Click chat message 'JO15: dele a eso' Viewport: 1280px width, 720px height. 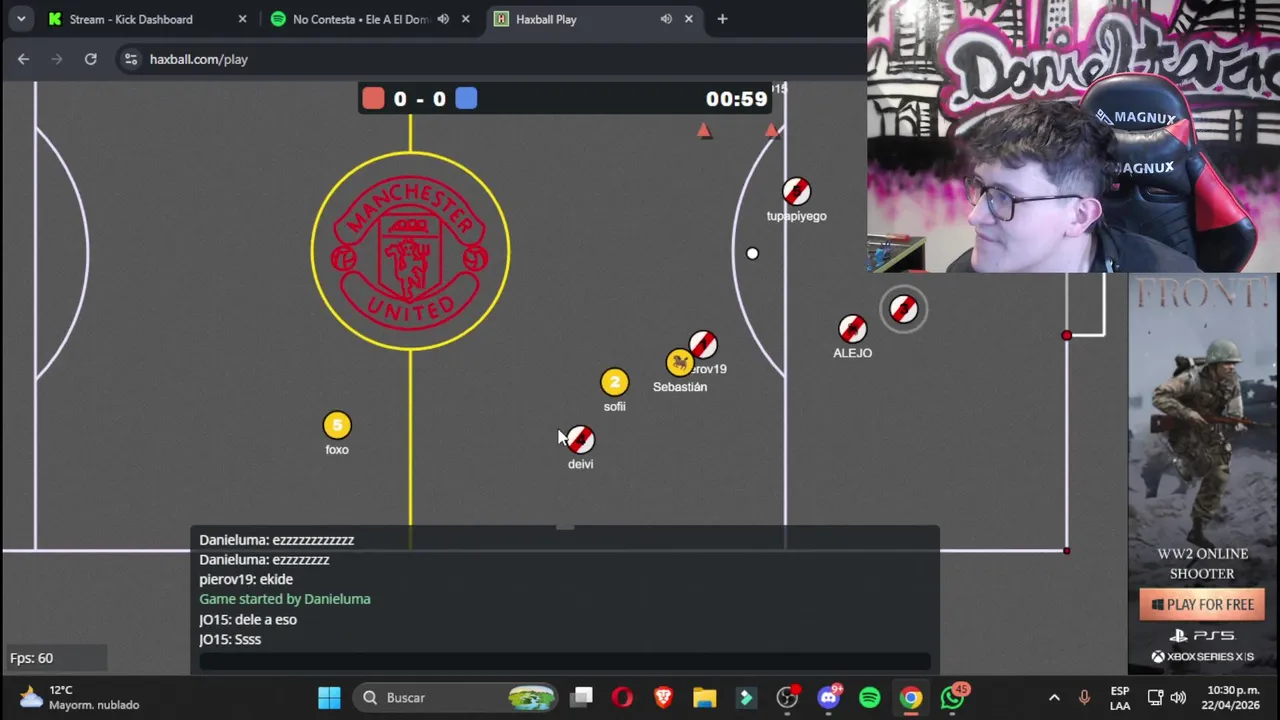click(x=248, y=619)
